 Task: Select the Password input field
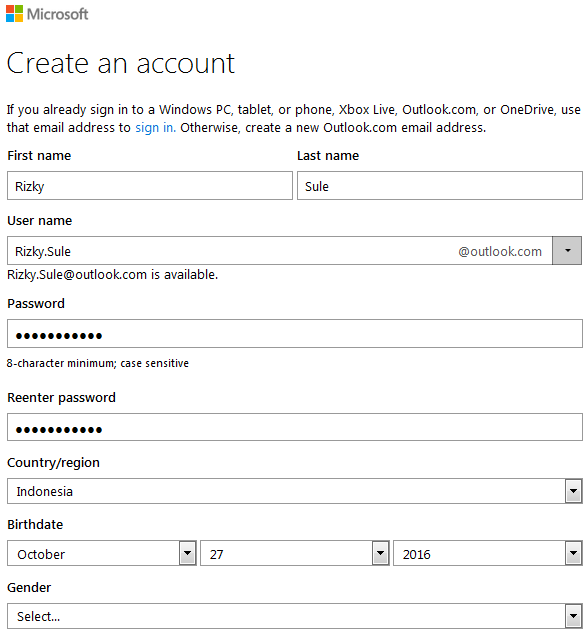point(295,334)
